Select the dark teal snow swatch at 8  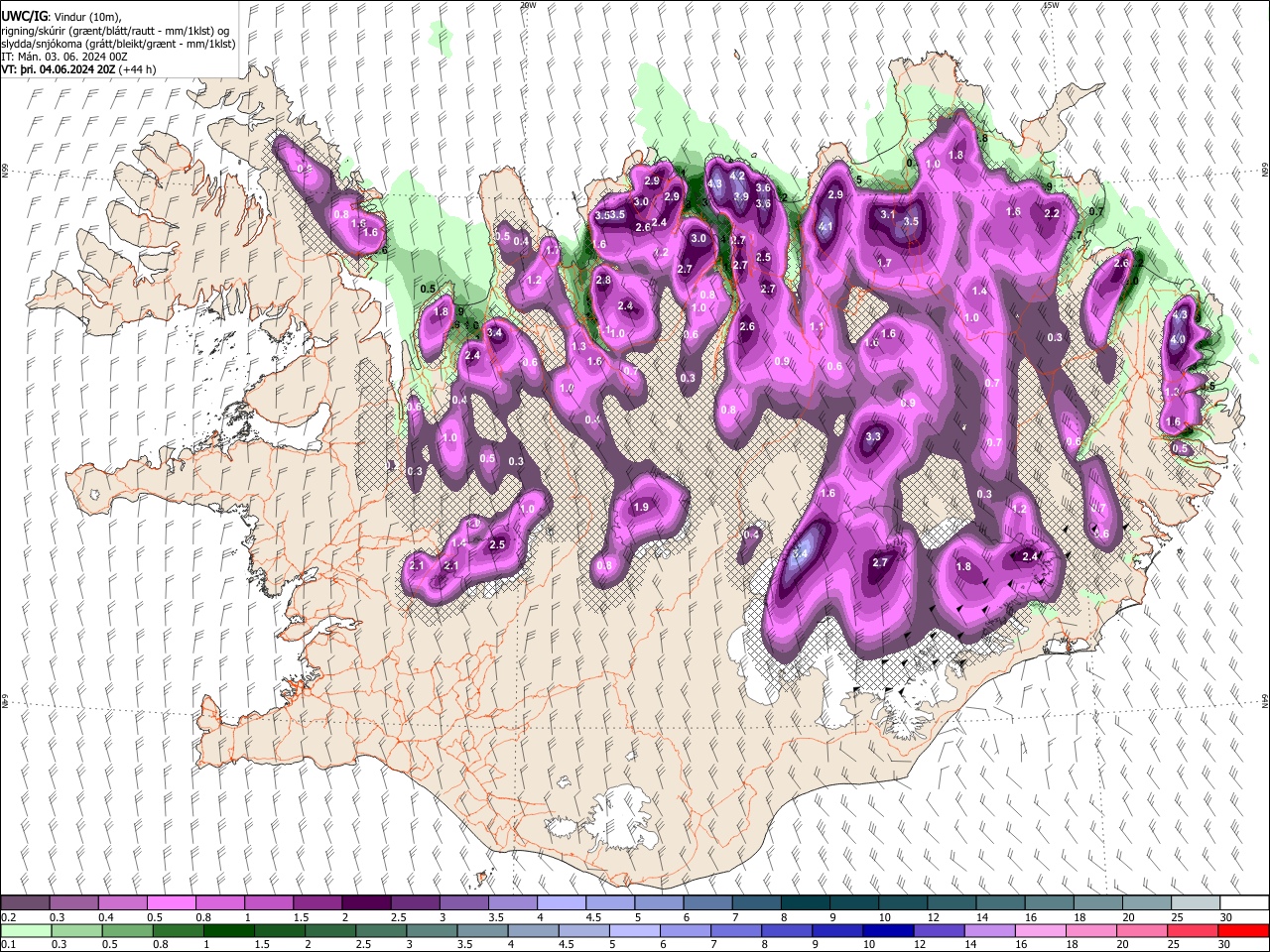[804, 903]
